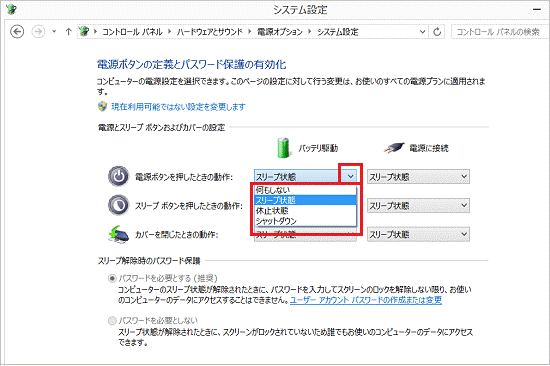Click the power button icon
Image resolution: width=550 pixels, height=366 pixels.
click(x=118, y=176)
